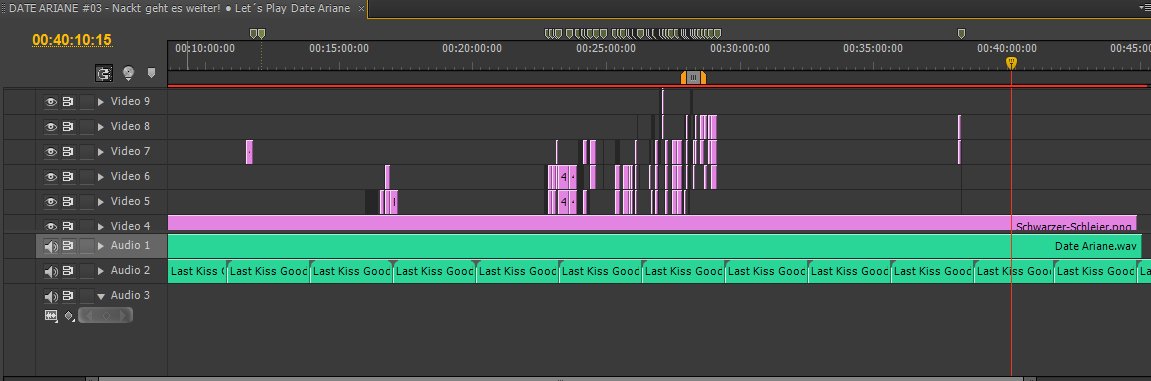The width and height of the screenshot is (1151, 381).
Task: Toggle sync lock for Video 6
Action: 68,177
